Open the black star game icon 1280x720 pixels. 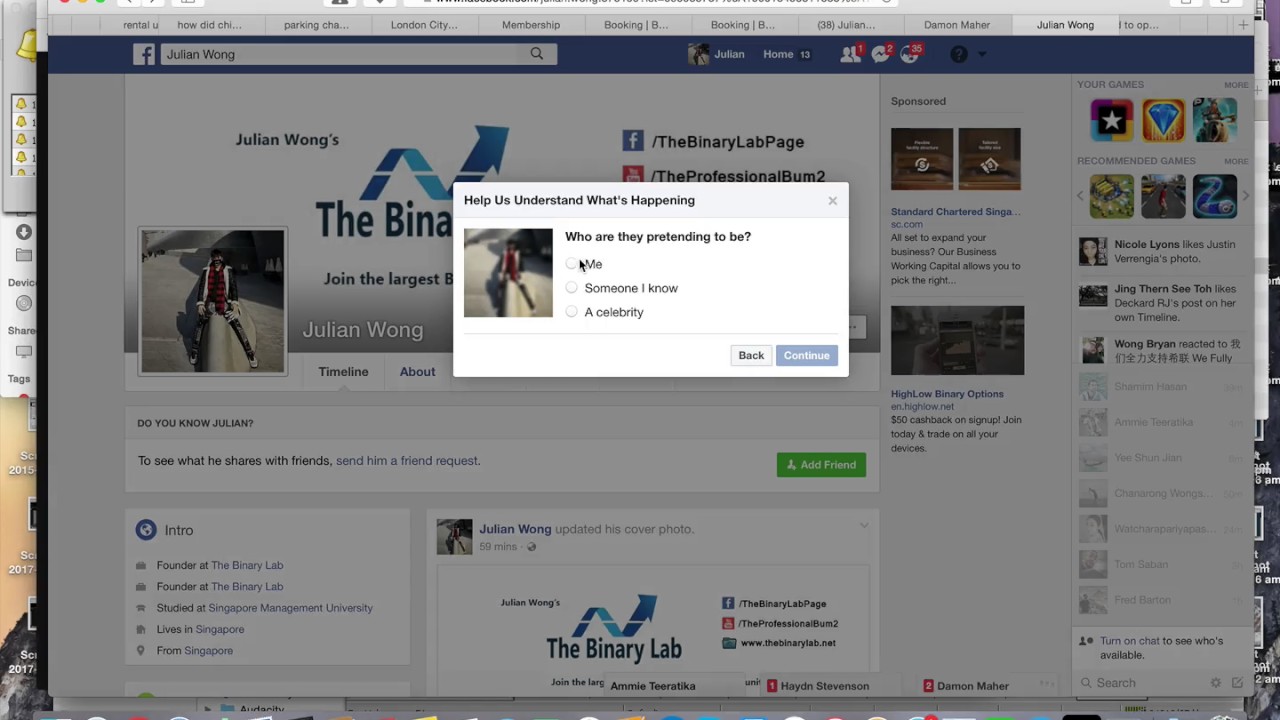coord(1111,121)
